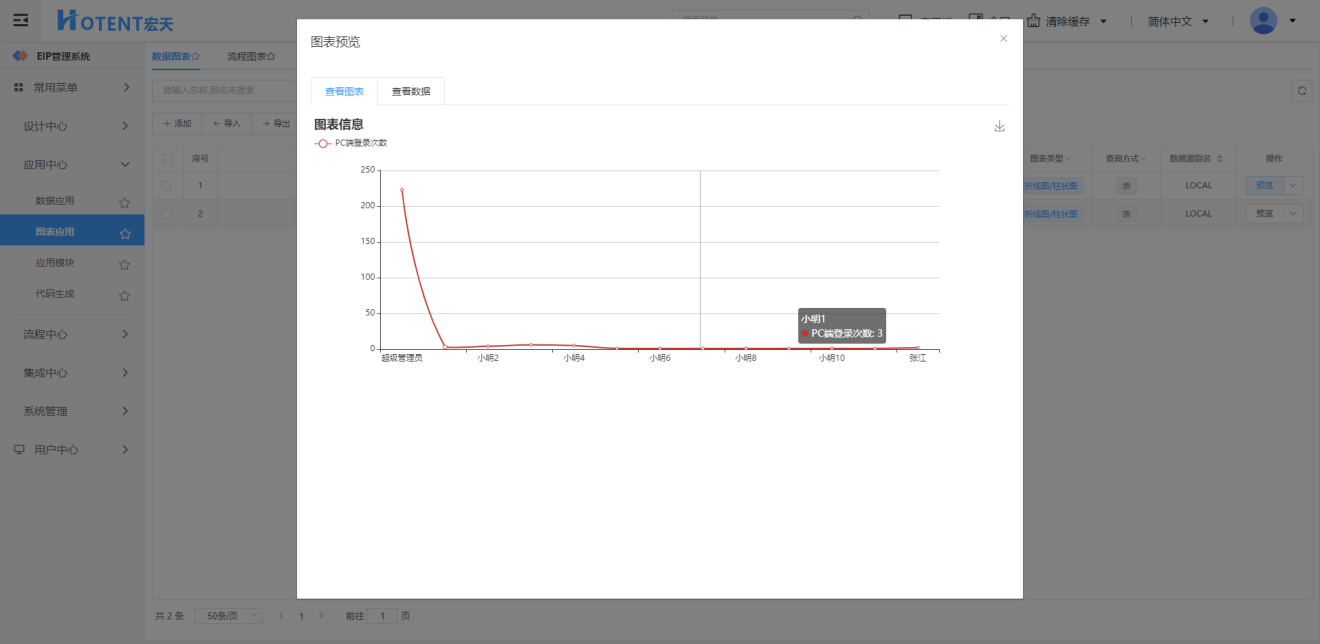Check the select-all checkbox in table header
The height and width of the screenshot is (644, 1320).
(x=167, y=158)
